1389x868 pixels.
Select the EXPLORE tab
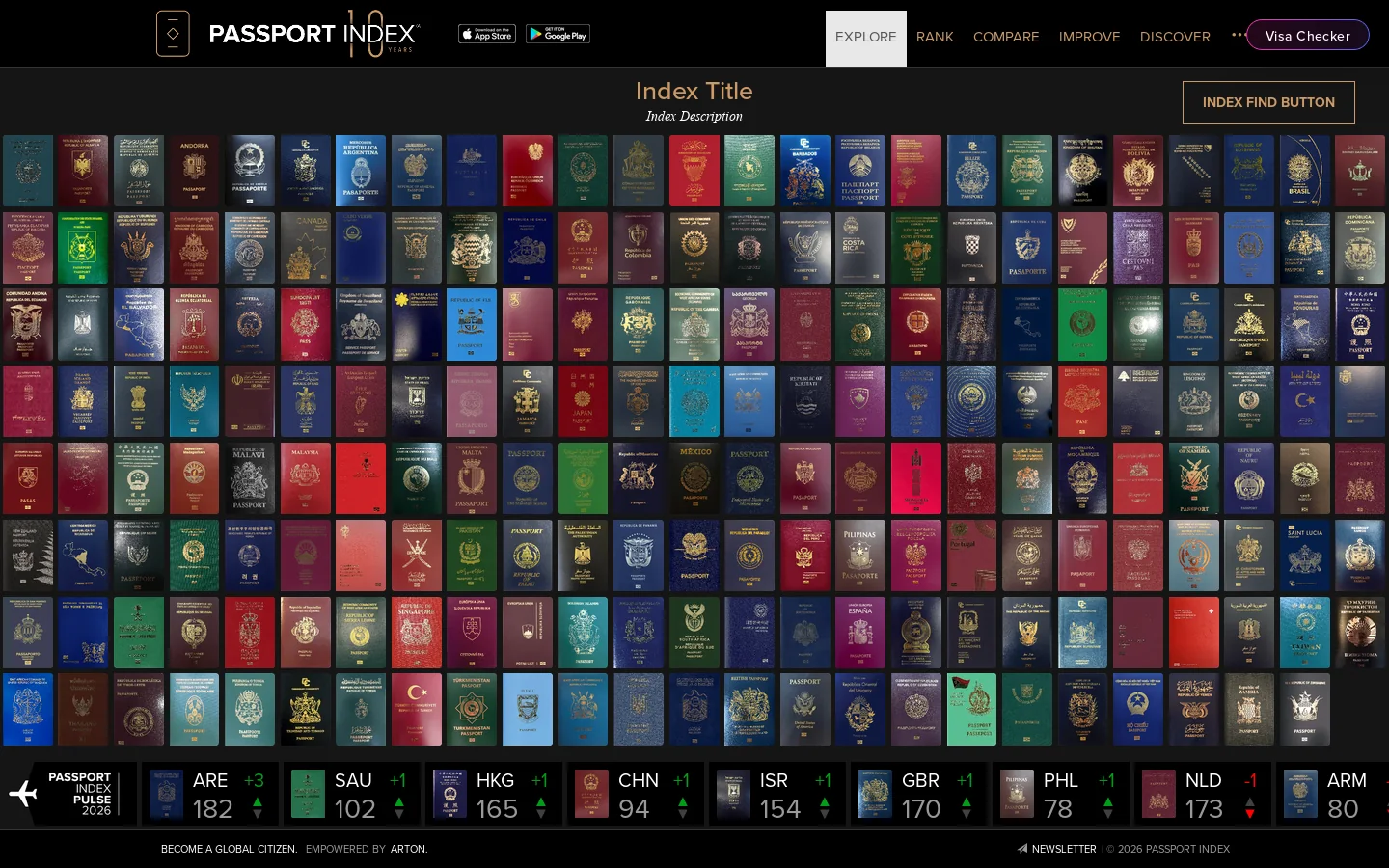[866, 38]
